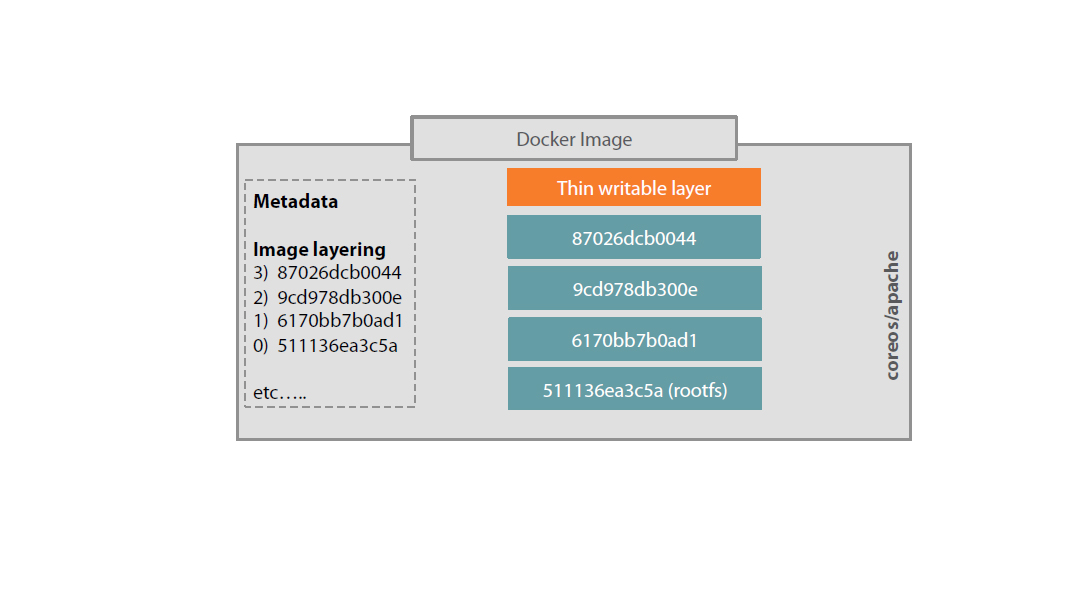Viewport: 1068px width, 600px height.
Task: Select the orange Thin writable layer block
Action: [x=634, y=188]
